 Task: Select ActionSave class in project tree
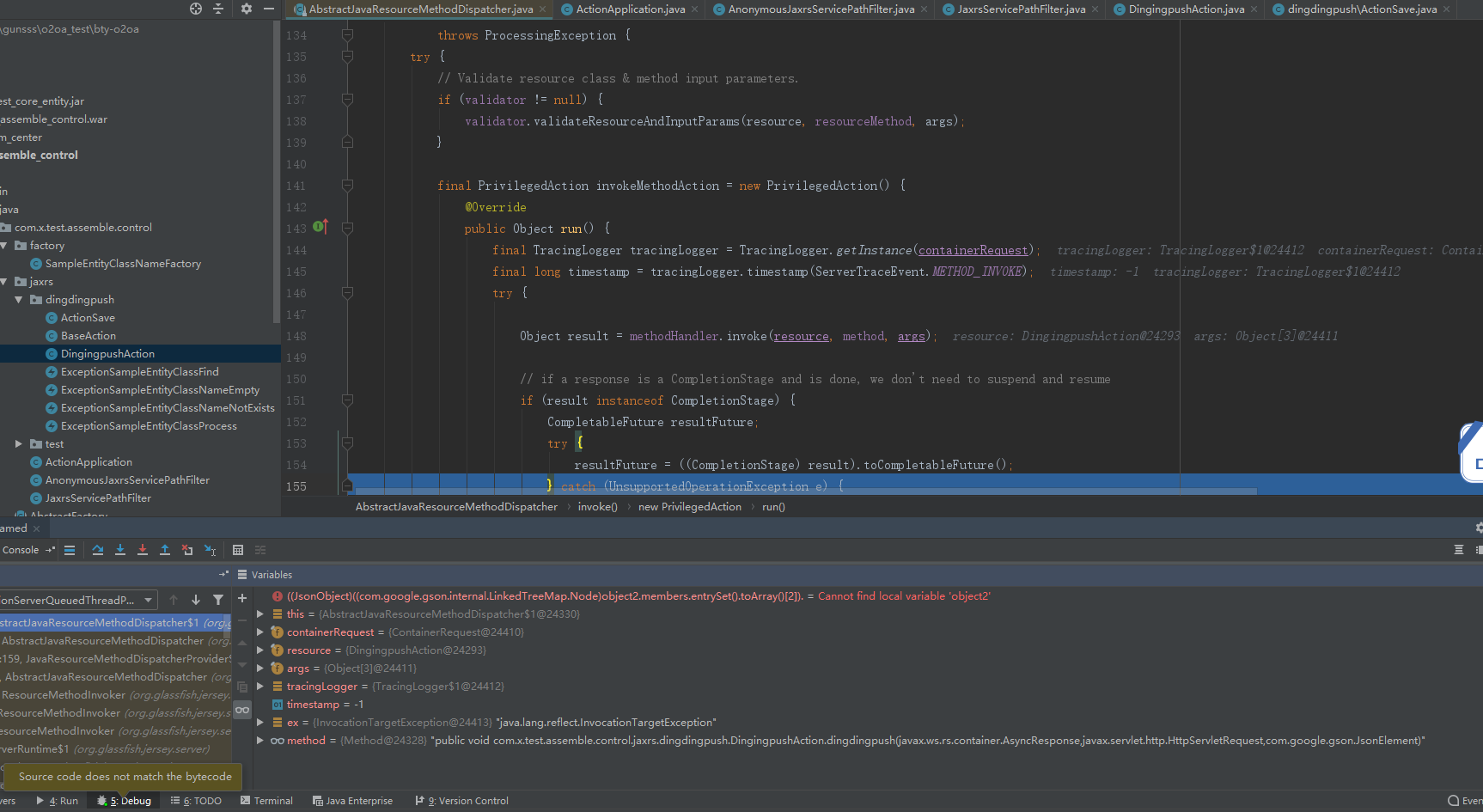click(88, 318)
